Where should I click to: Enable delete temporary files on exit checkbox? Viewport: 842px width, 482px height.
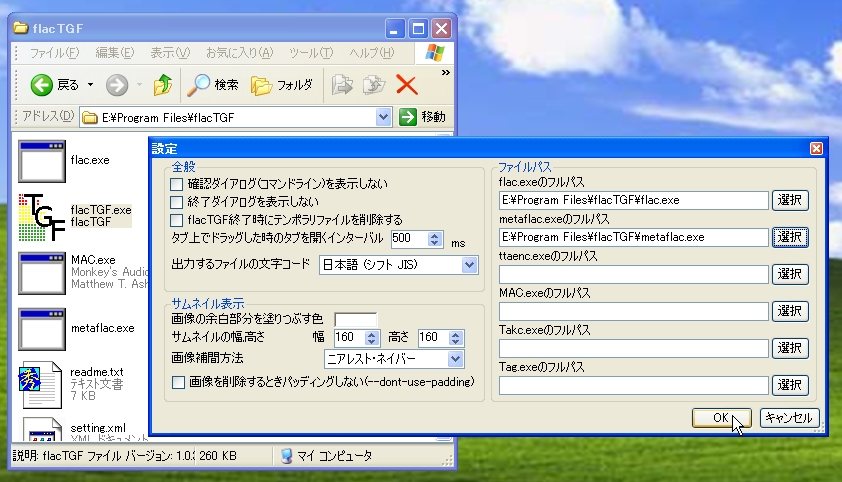click(177, 220)
